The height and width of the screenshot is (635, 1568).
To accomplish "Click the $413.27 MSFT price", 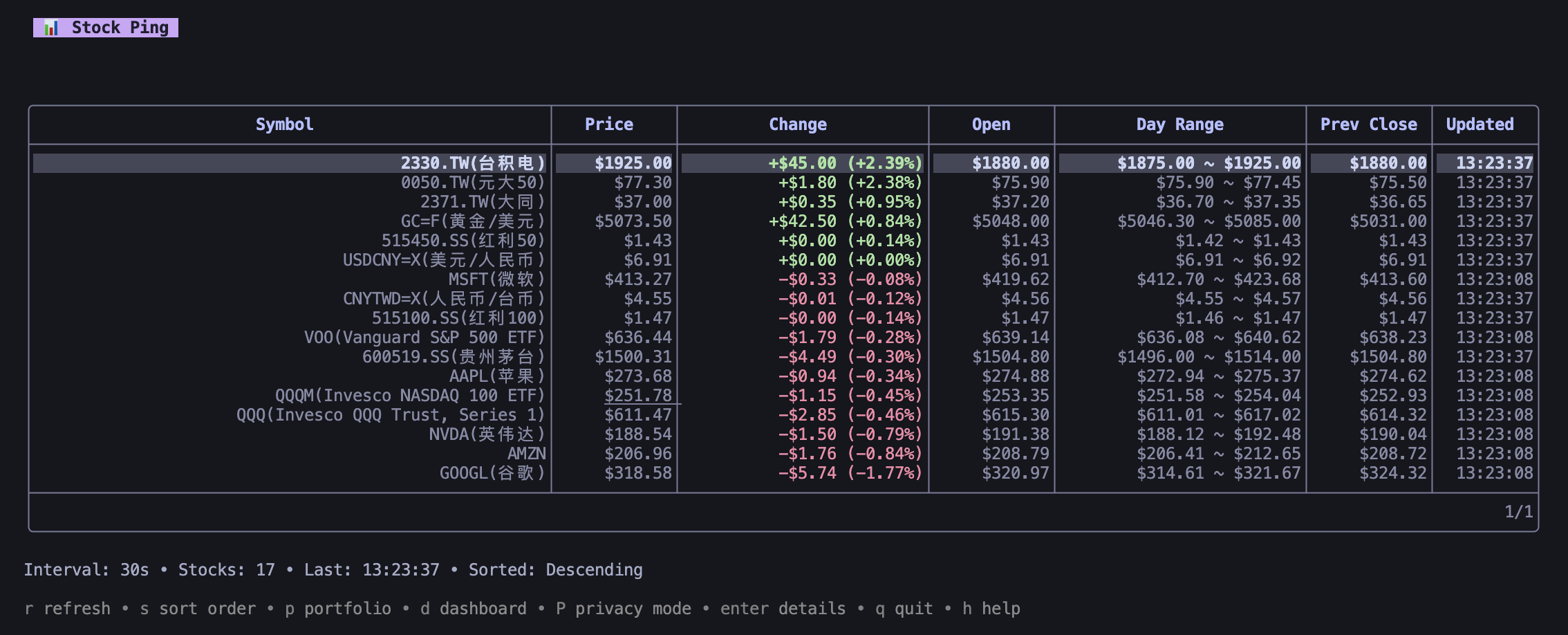I will [638, 279].
